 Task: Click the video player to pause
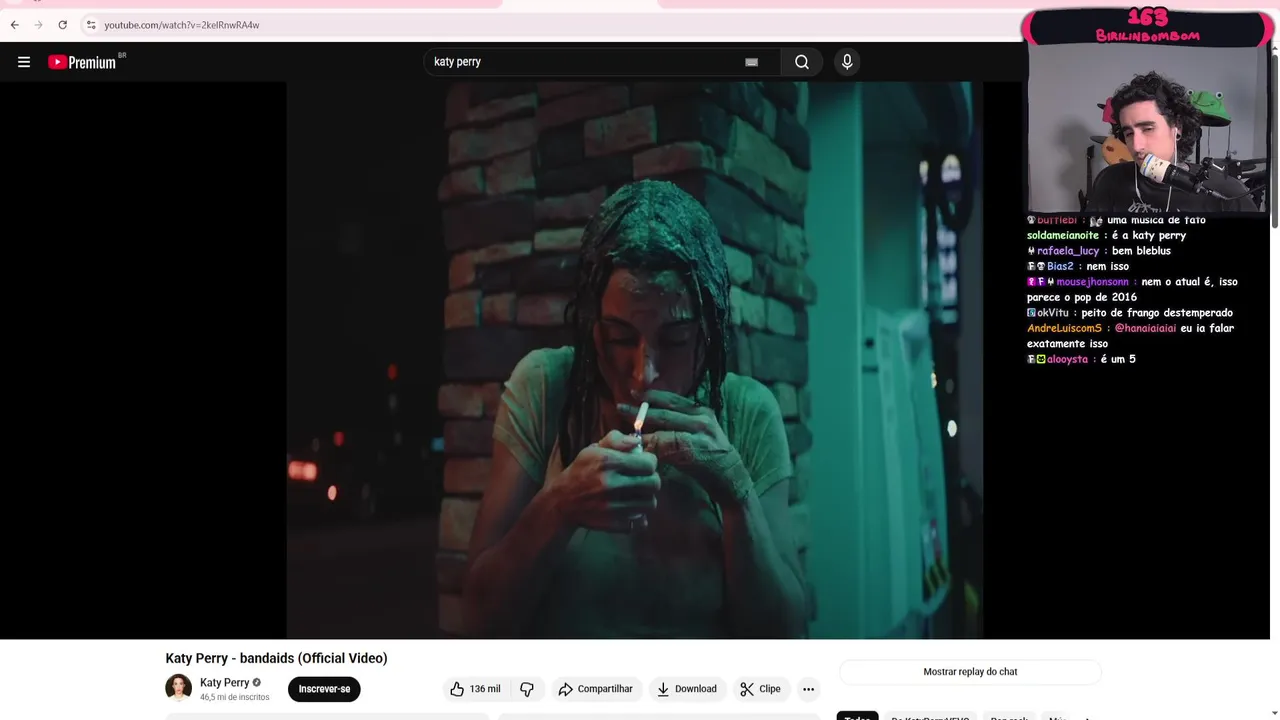coord(634,360)
